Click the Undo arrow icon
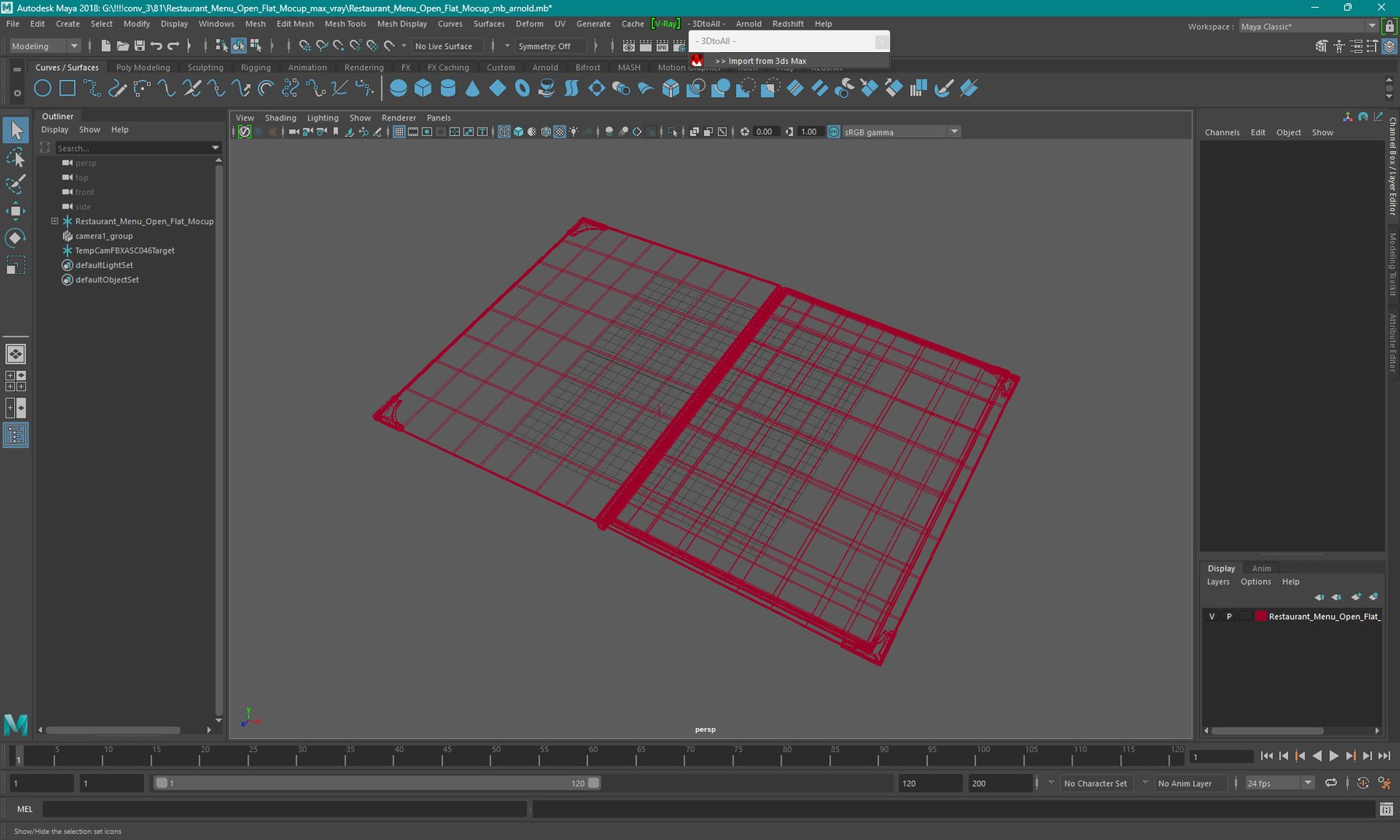Image resolution: width=1400 pixels, height=840 pixels. [156, 46]
